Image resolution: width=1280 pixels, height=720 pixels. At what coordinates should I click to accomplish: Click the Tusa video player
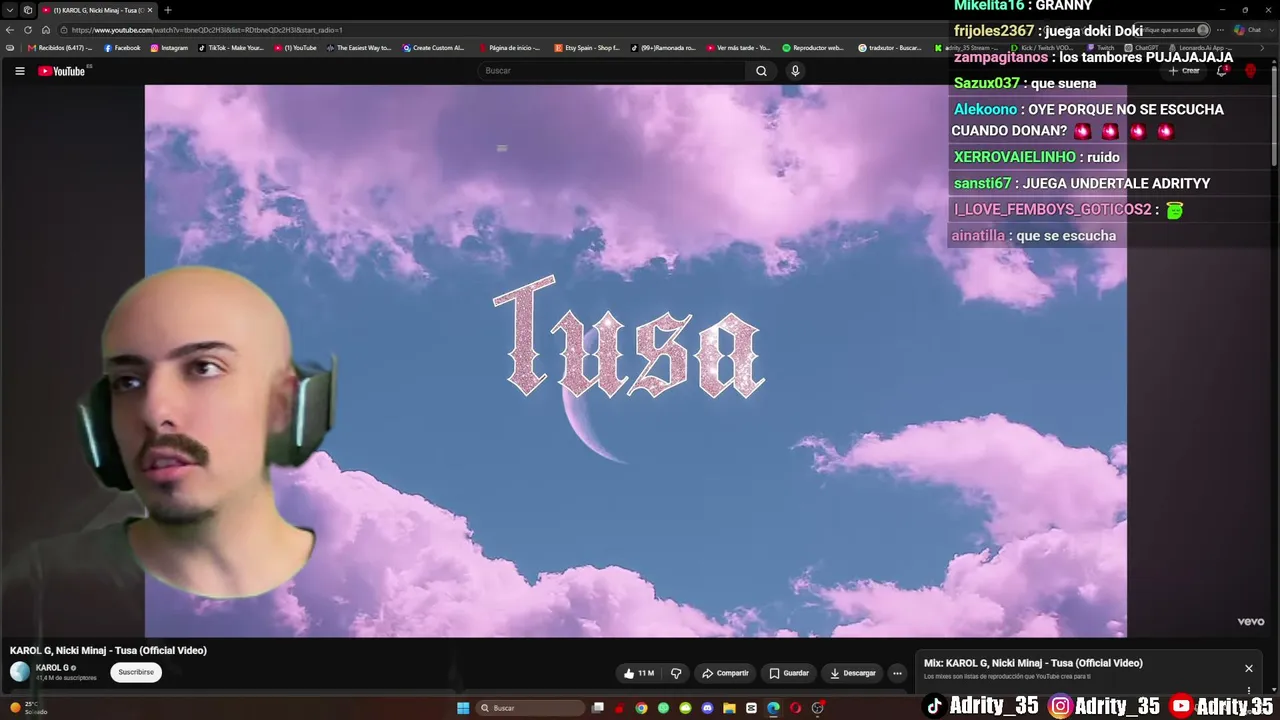636,361
